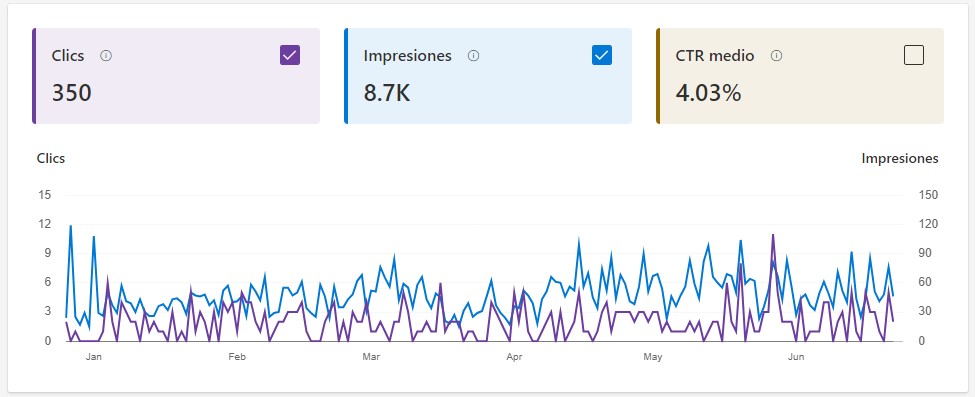Enable the CTR medio checkbox
This screenshot has width=975, height=397.
pos(913,55)
